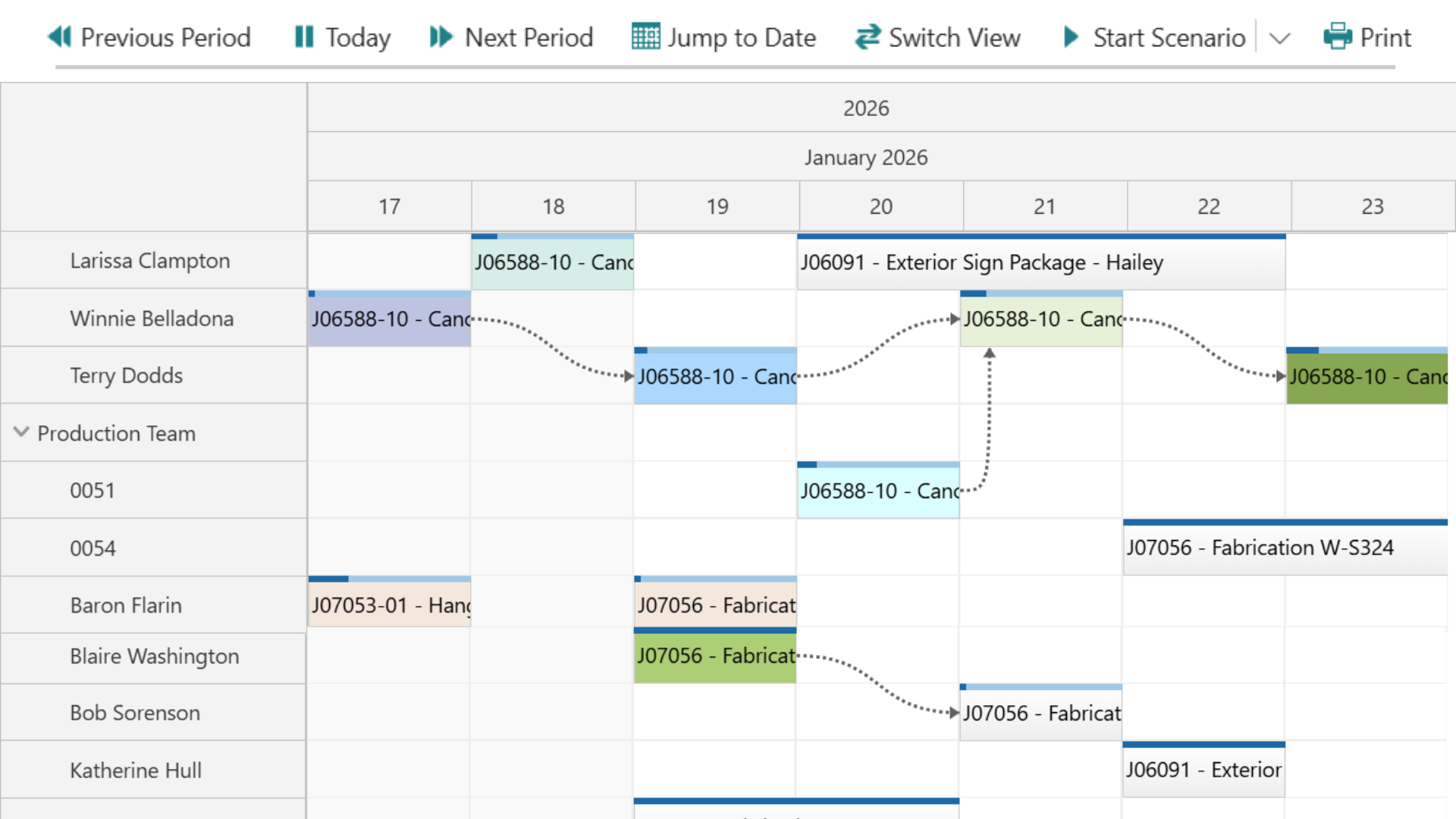Click the Today pause-bars icon
Screen dimensions: 1456x819
tap(303, 36)
